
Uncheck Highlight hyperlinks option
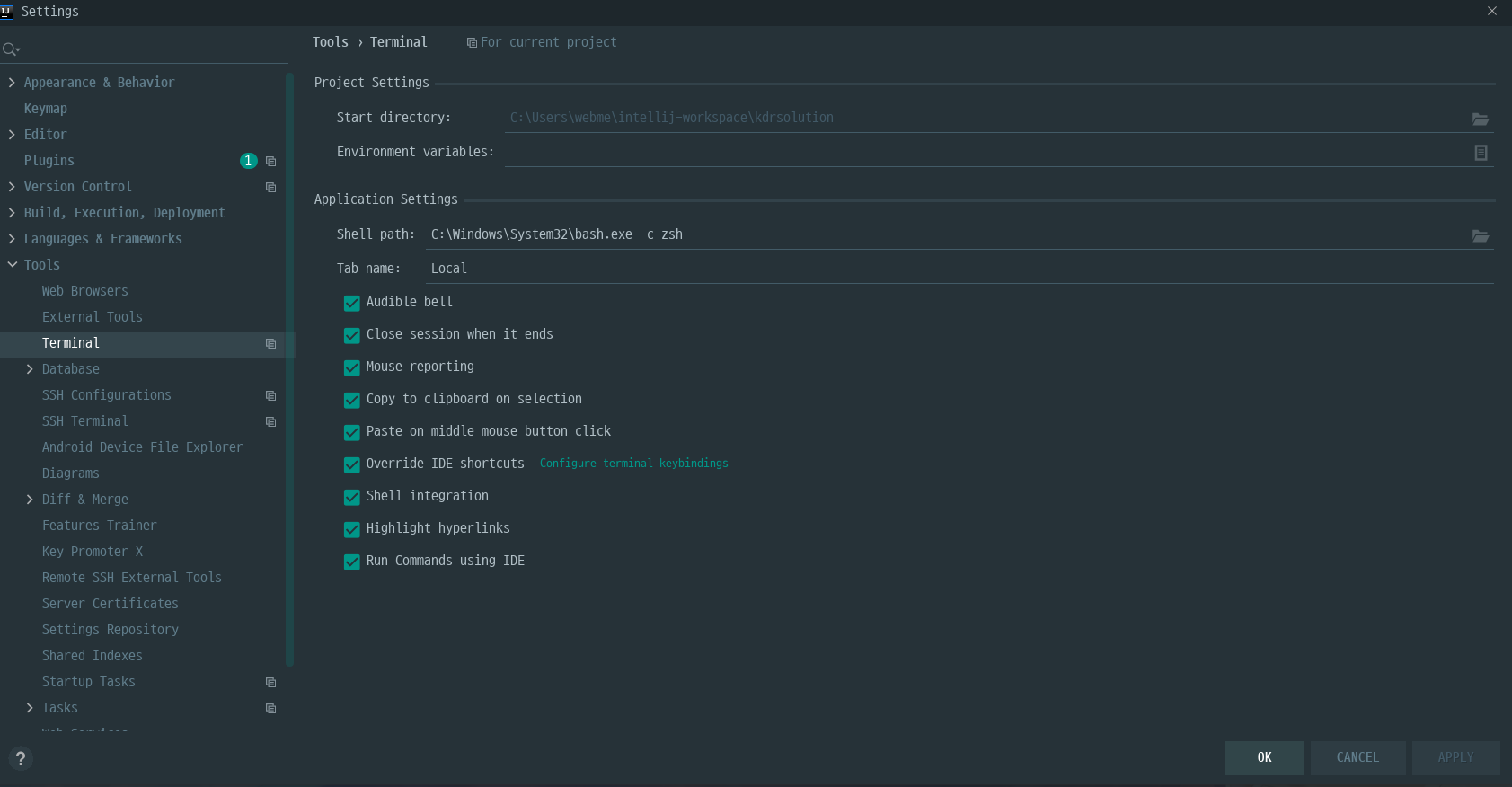pos(352,529)
